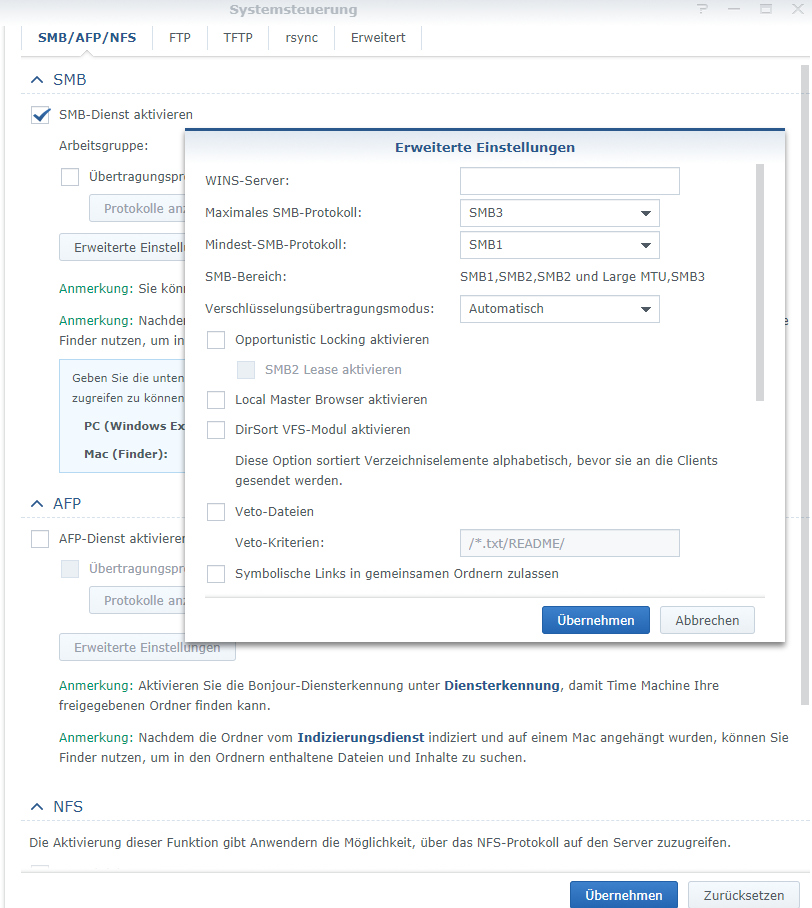Image resolution: width=812 pixels, height=908 pixels.
Task: Open Maximales SMB-Protokoll dropdown
Action: pos(559,213)
